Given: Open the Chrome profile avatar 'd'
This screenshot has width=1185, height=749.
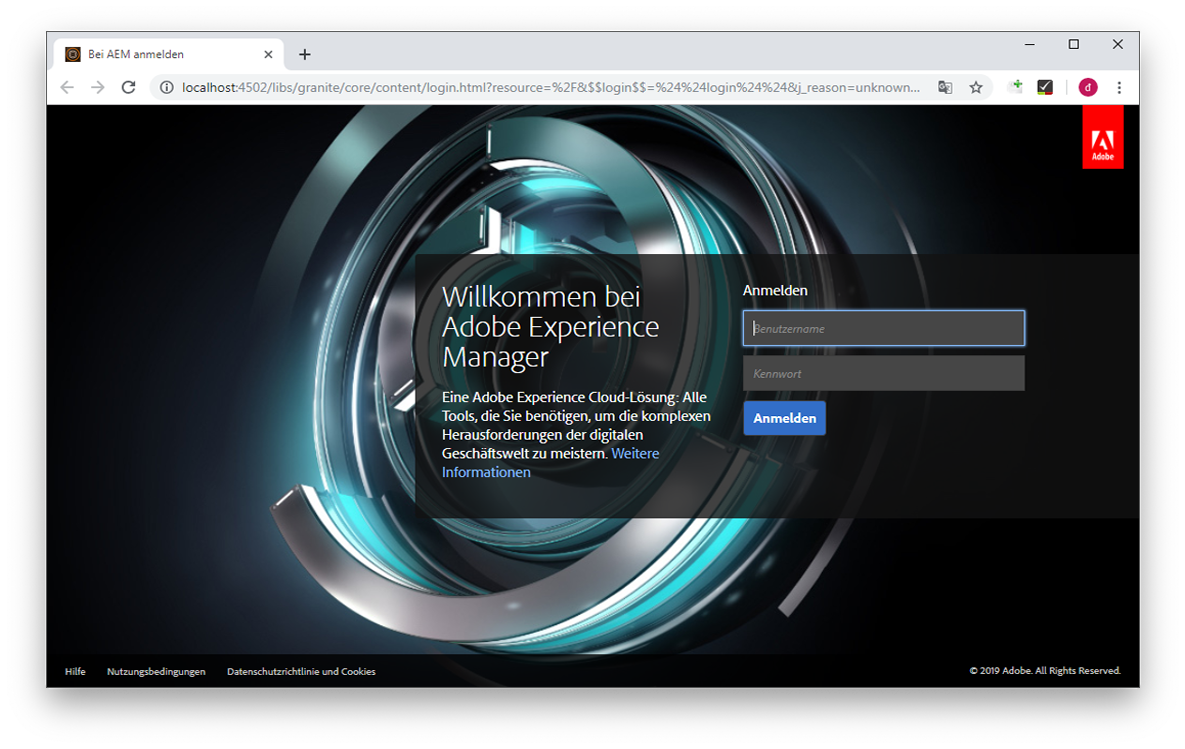Looking at the screenshot, I should (x=1088, y=88).
